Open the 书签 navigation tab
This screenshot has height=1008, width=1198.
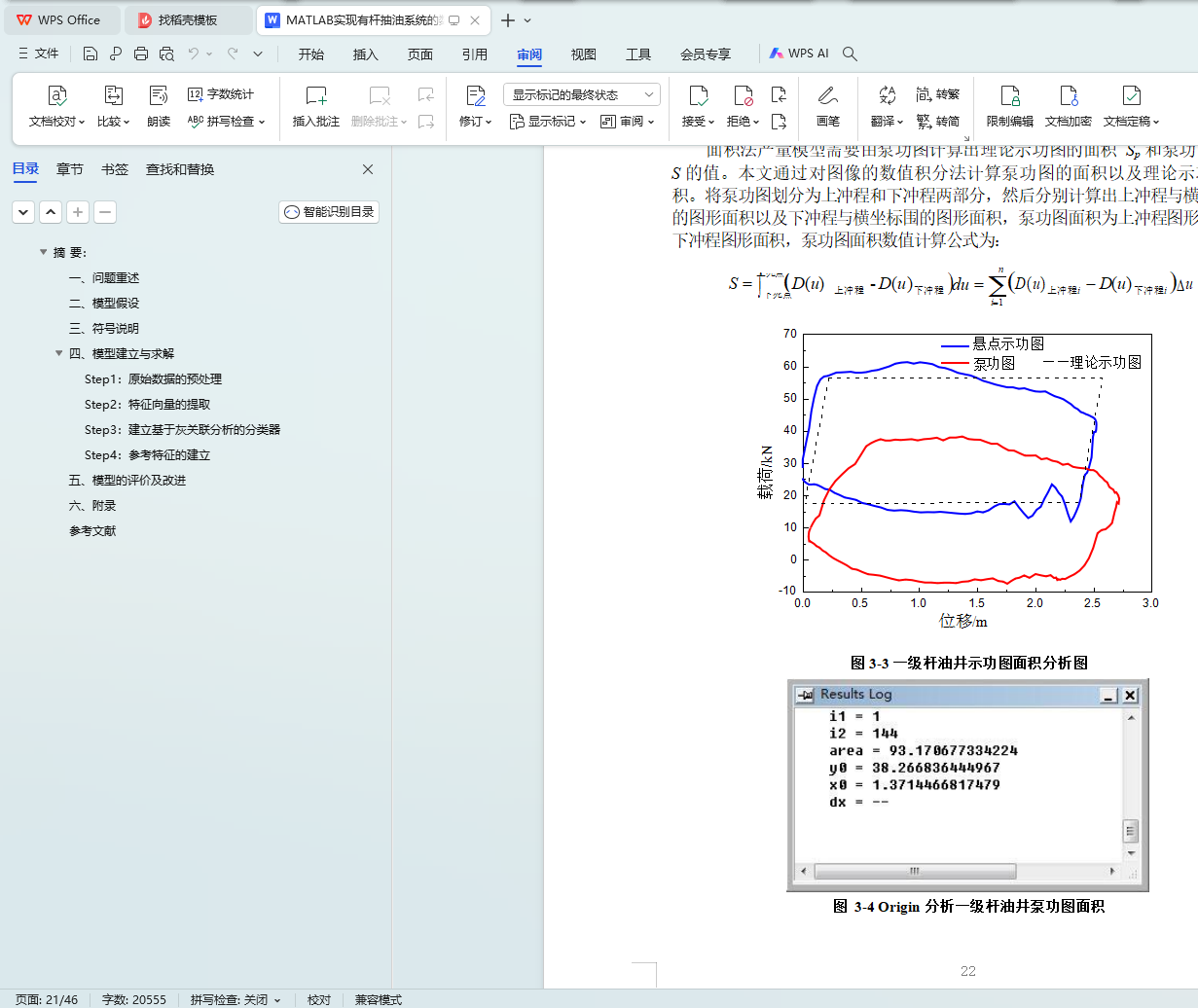tap(115, 169)
